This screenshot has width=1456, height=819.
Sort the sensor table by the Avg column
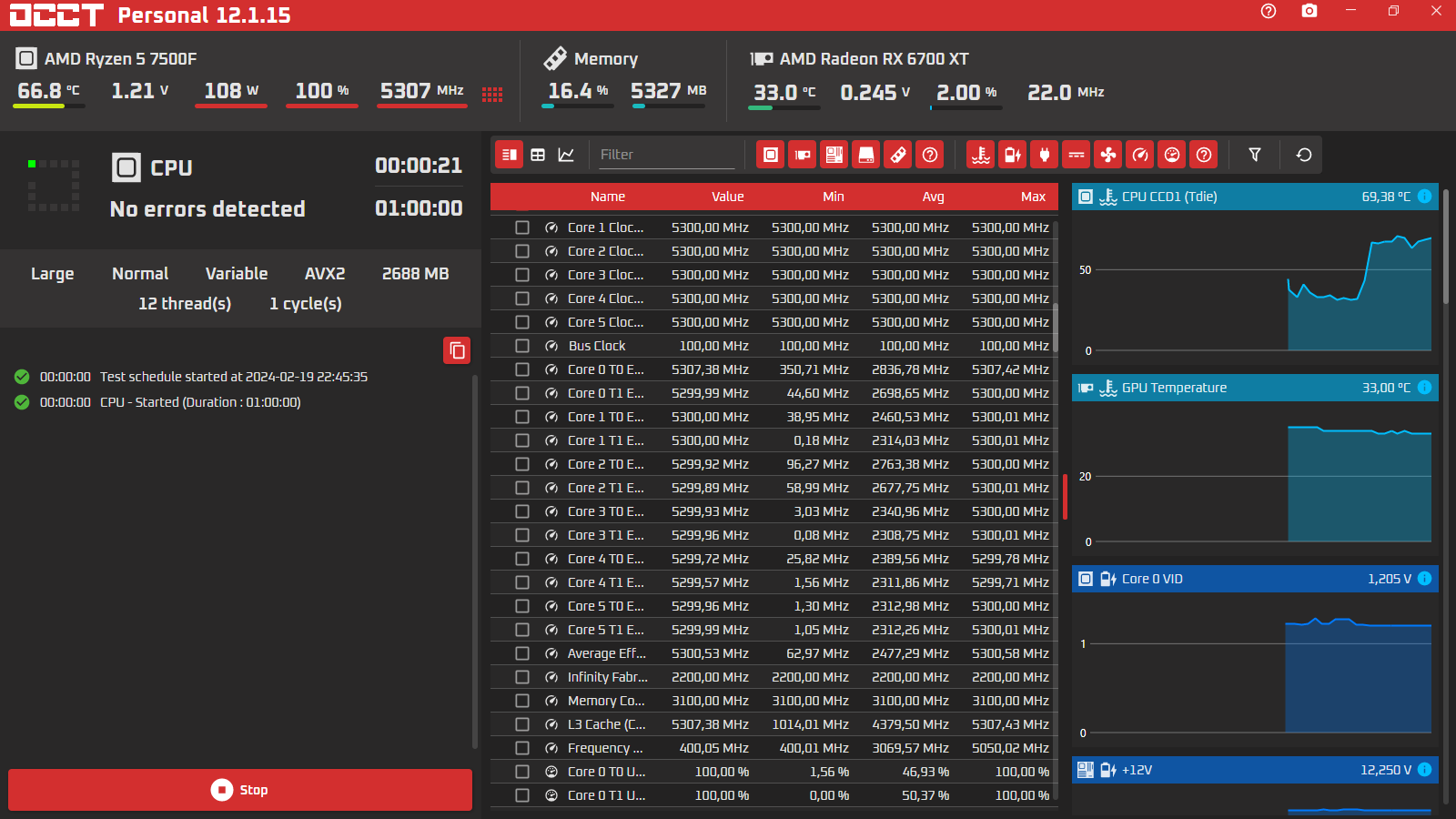tap(934, 197)
